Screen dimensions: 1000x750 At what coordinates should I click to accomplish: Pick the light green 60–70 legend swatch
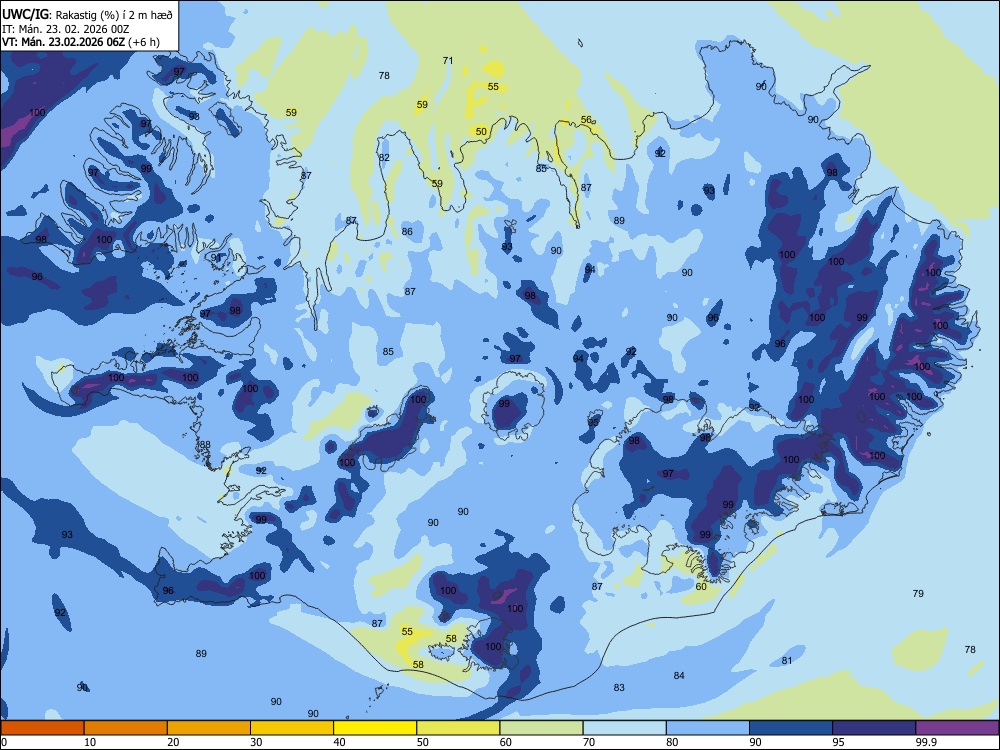[541, 728]
